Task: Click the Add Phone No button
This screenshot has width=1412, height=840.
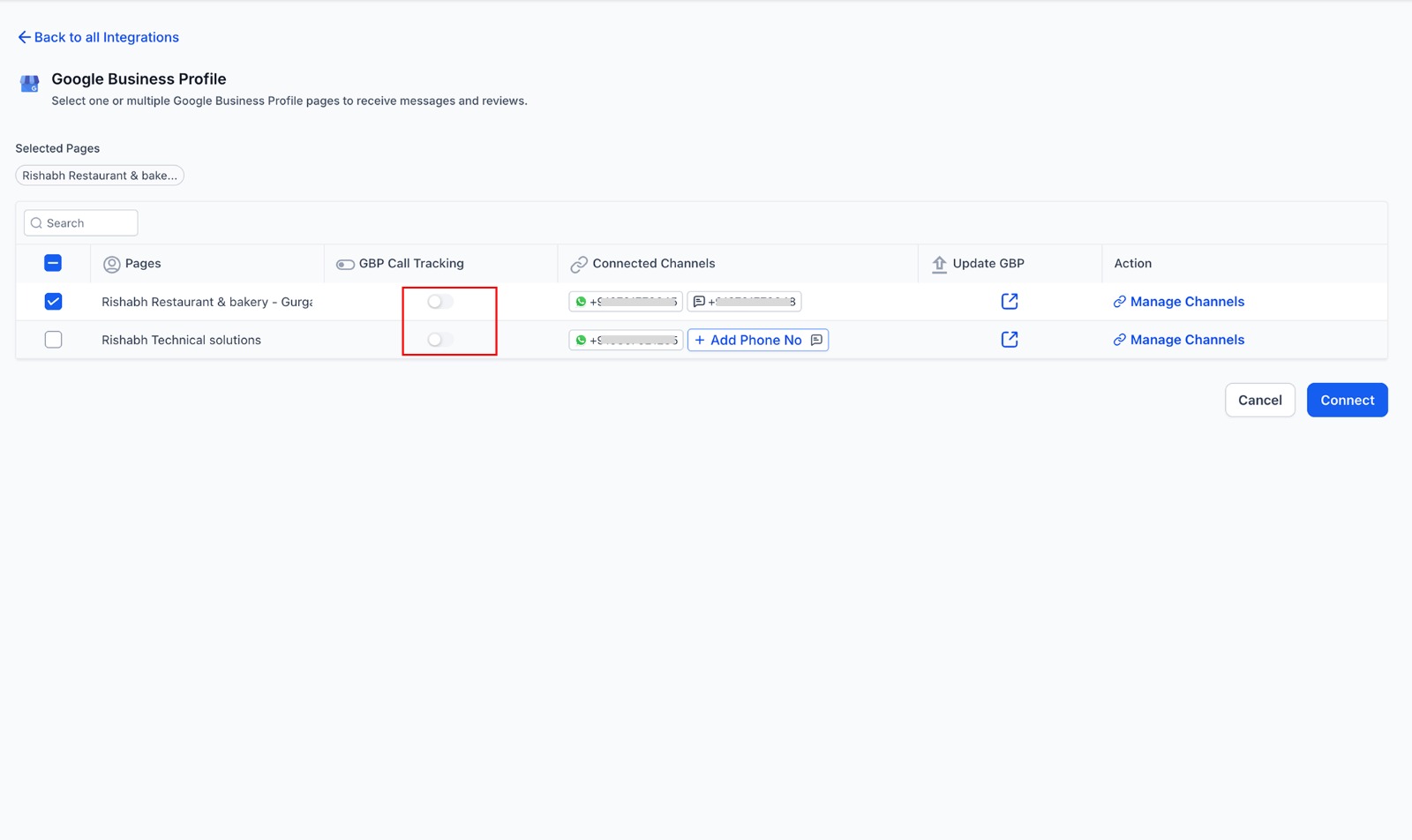Action: 750,340
